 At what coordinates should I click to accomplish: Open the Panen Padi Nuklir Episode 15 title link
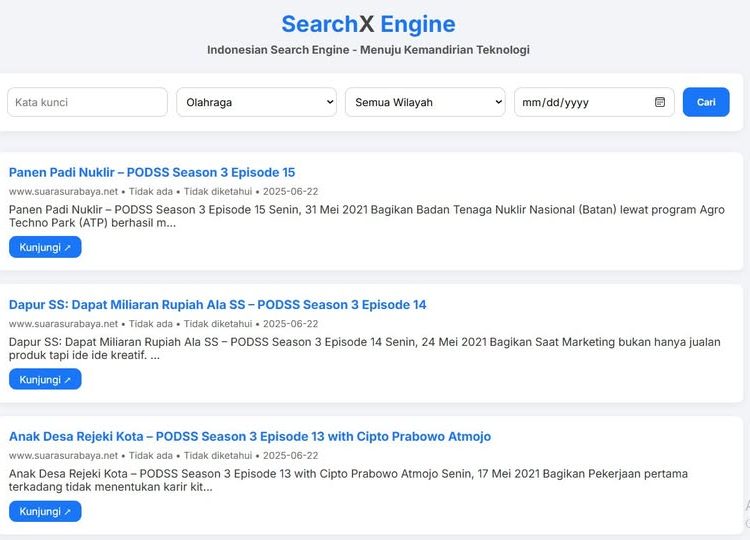tap(152, 172)
